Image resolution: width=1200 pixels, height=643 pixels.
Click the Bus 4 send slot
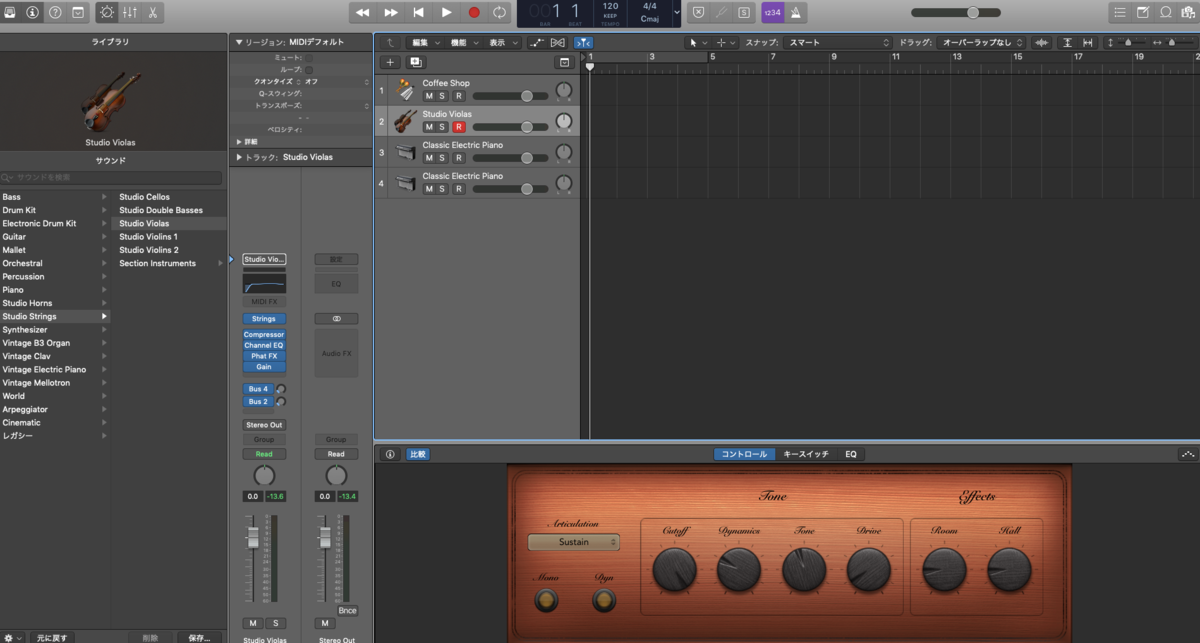pos(258,389)
